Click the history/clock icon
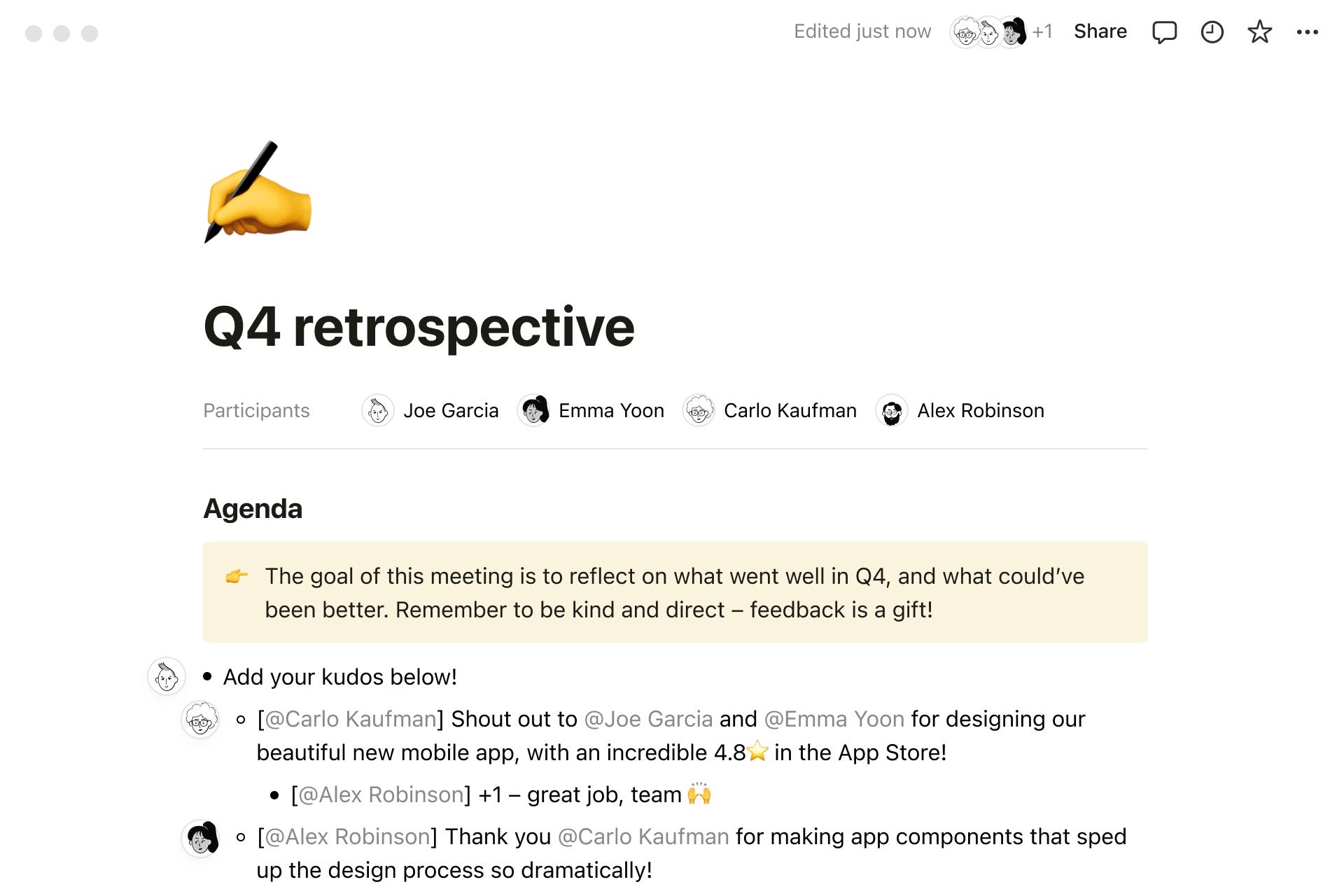 [x=1211, y=31]
